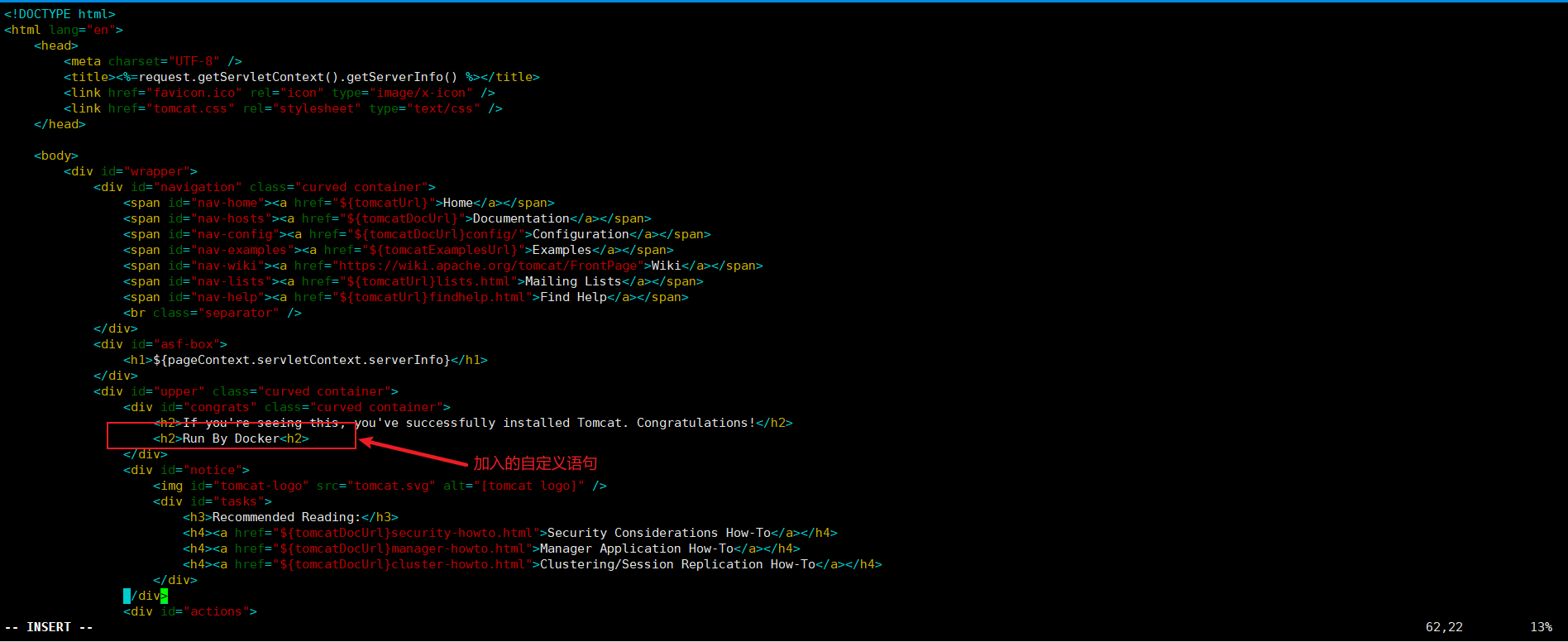Click the -- INSERT -- mode indicator
This screenshot has height=642, width=1568.
49,627
